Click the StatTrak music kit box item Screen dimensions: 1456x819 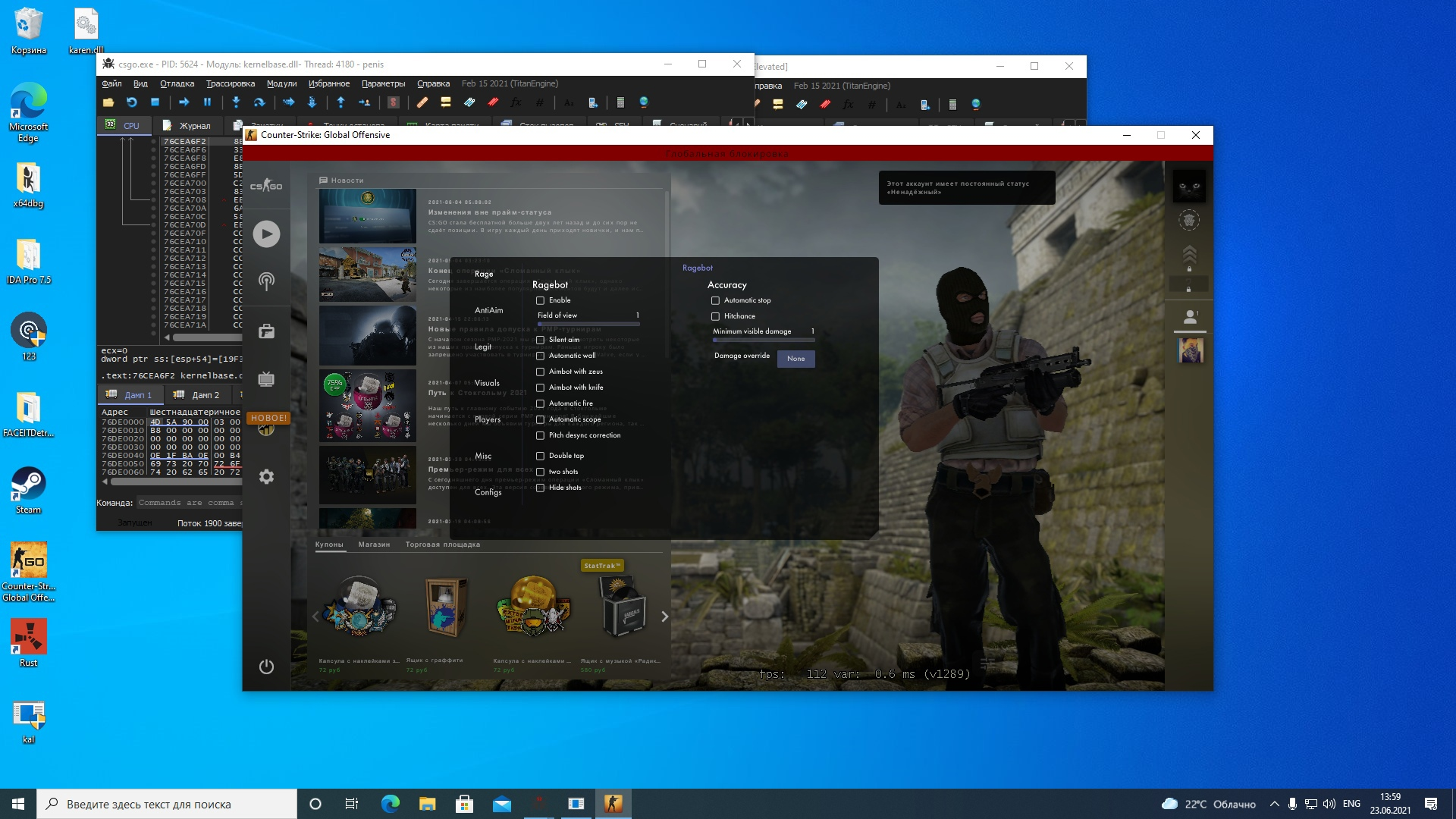(x=622, y=607)
